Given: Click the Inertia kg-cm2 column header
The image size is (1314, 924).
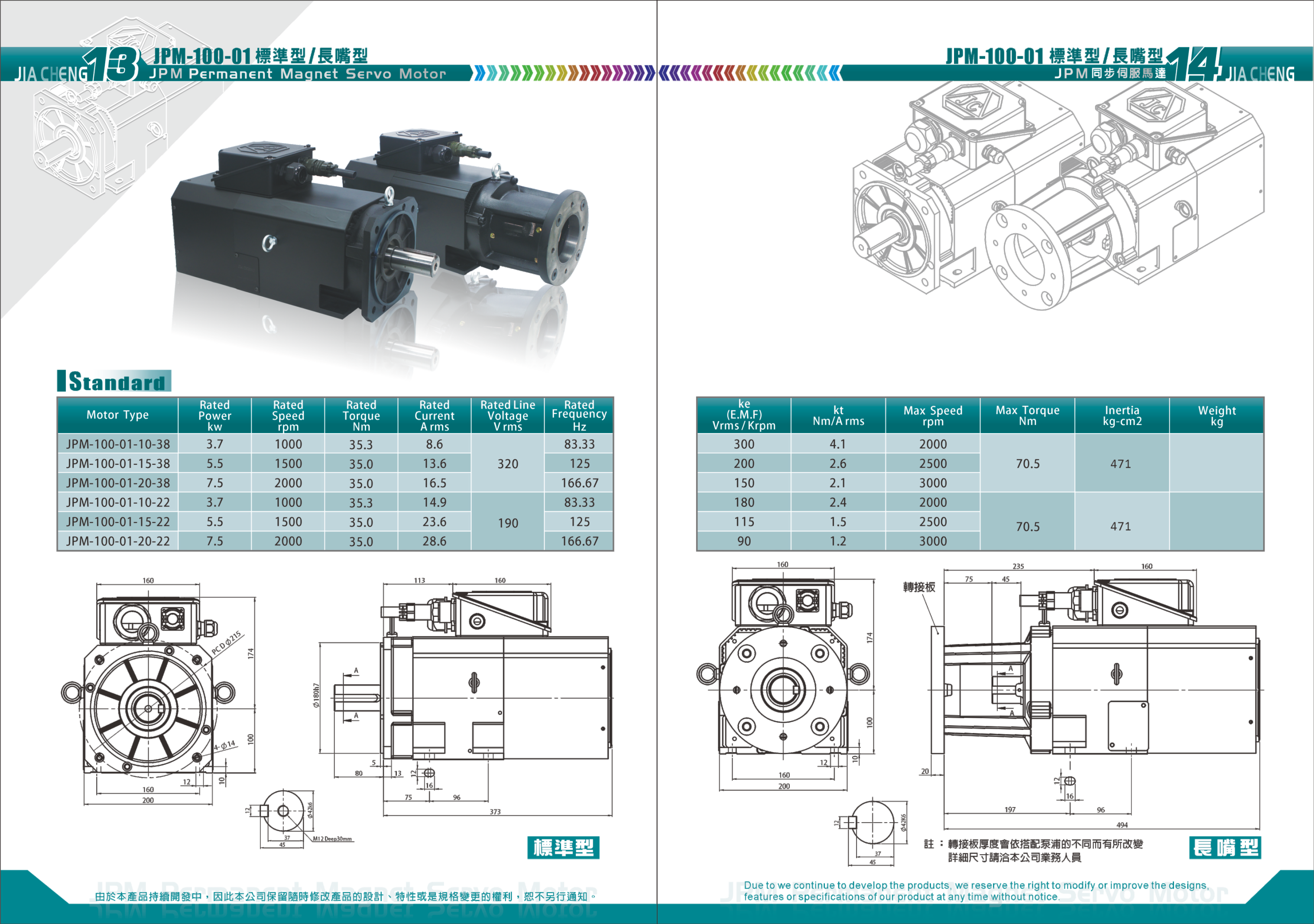Looking at the screenshot, I should [x=1122, y=415].
